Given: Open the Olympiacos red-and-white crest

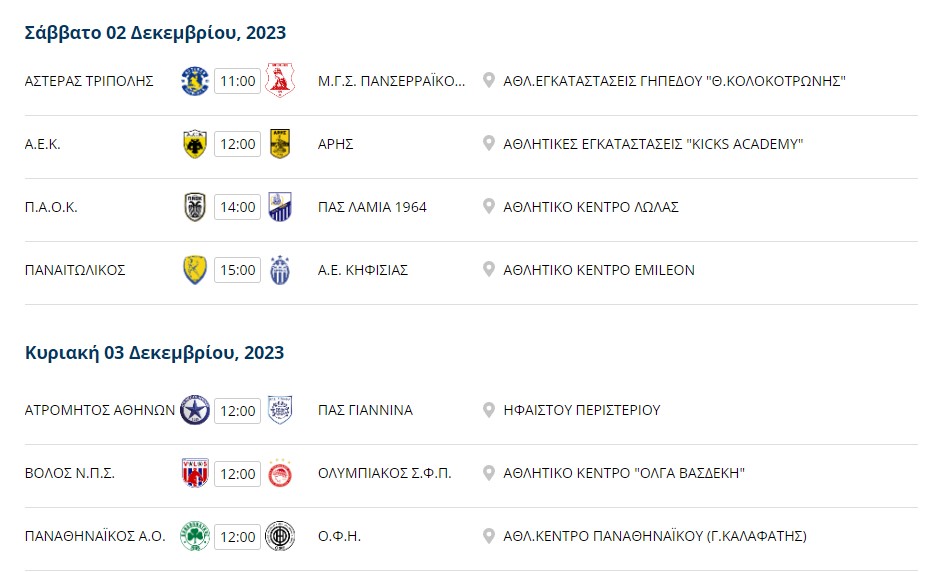Looking at the screenshot, I should point(280,473).
